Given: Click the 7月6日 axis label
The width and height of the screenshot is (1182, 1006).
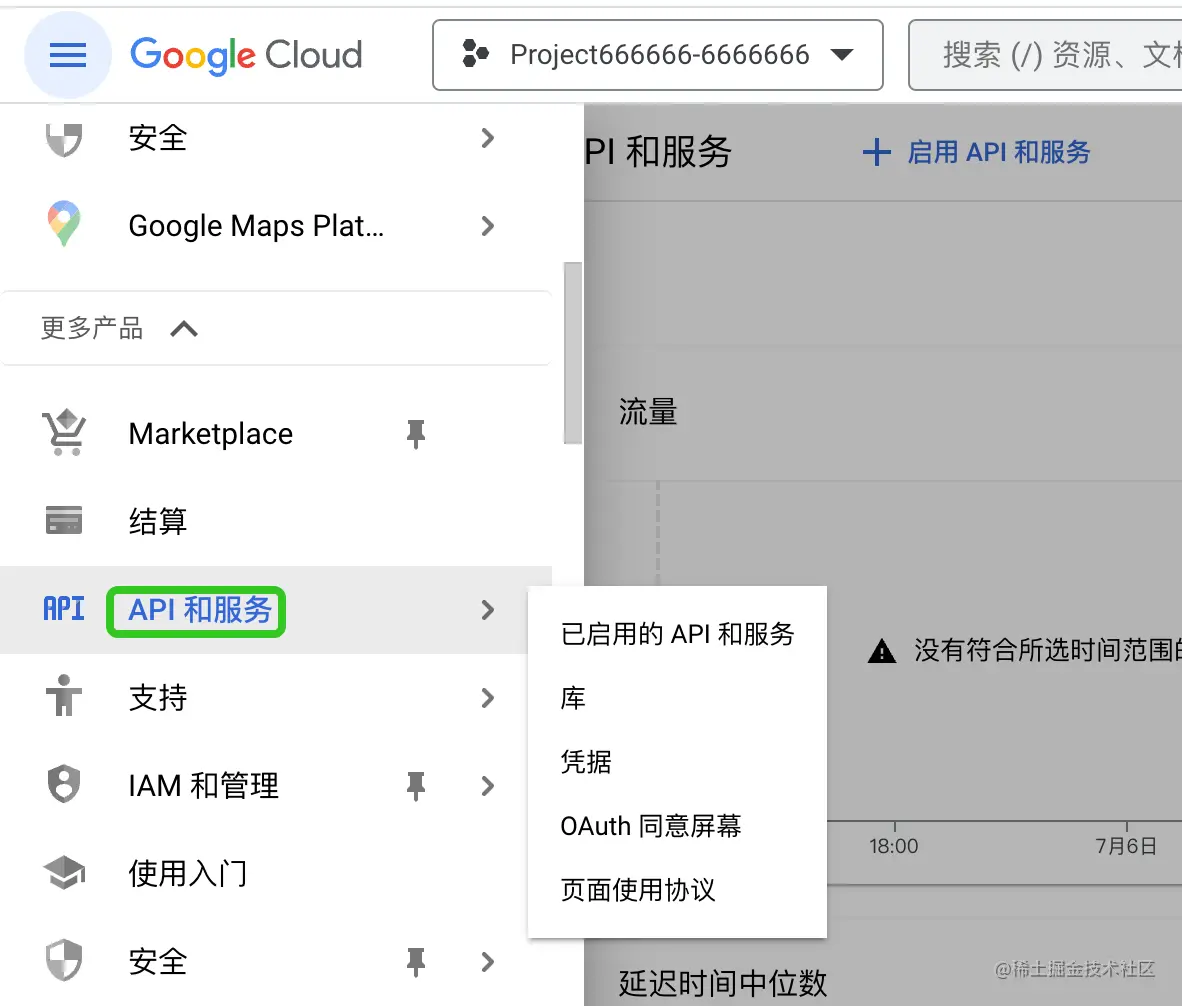Looking at the screenshot, I should pos(1126,846).
